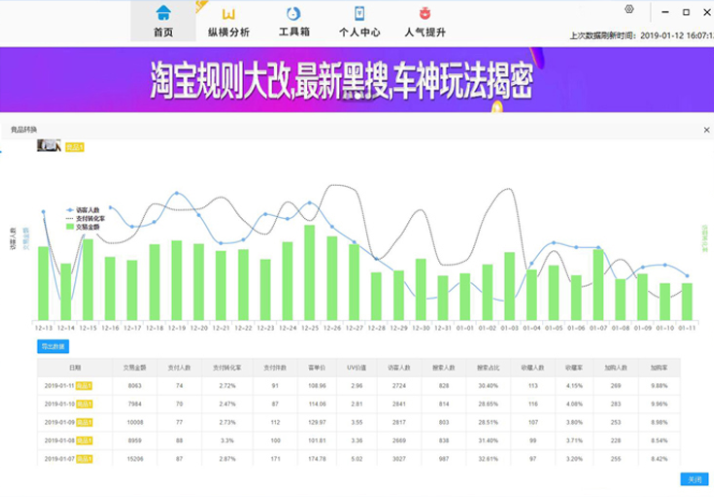The image size is (714, 497).
Task: Open the 工具箱 toolbox icon
Action: pyautogui.click(x=294, y=13)
